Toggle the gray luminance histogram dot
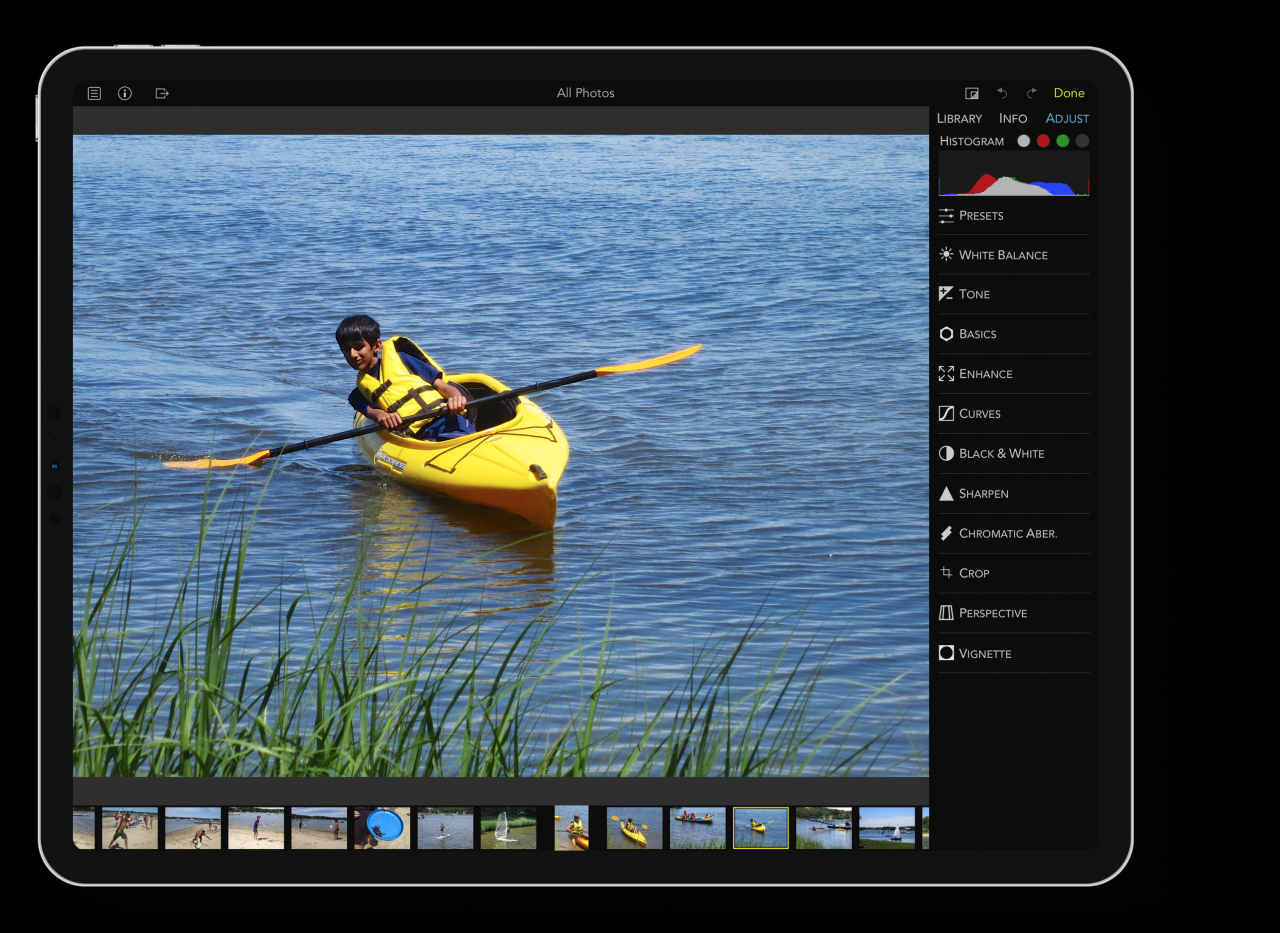Screen dimensions: 1280x933 (1023, 141)
